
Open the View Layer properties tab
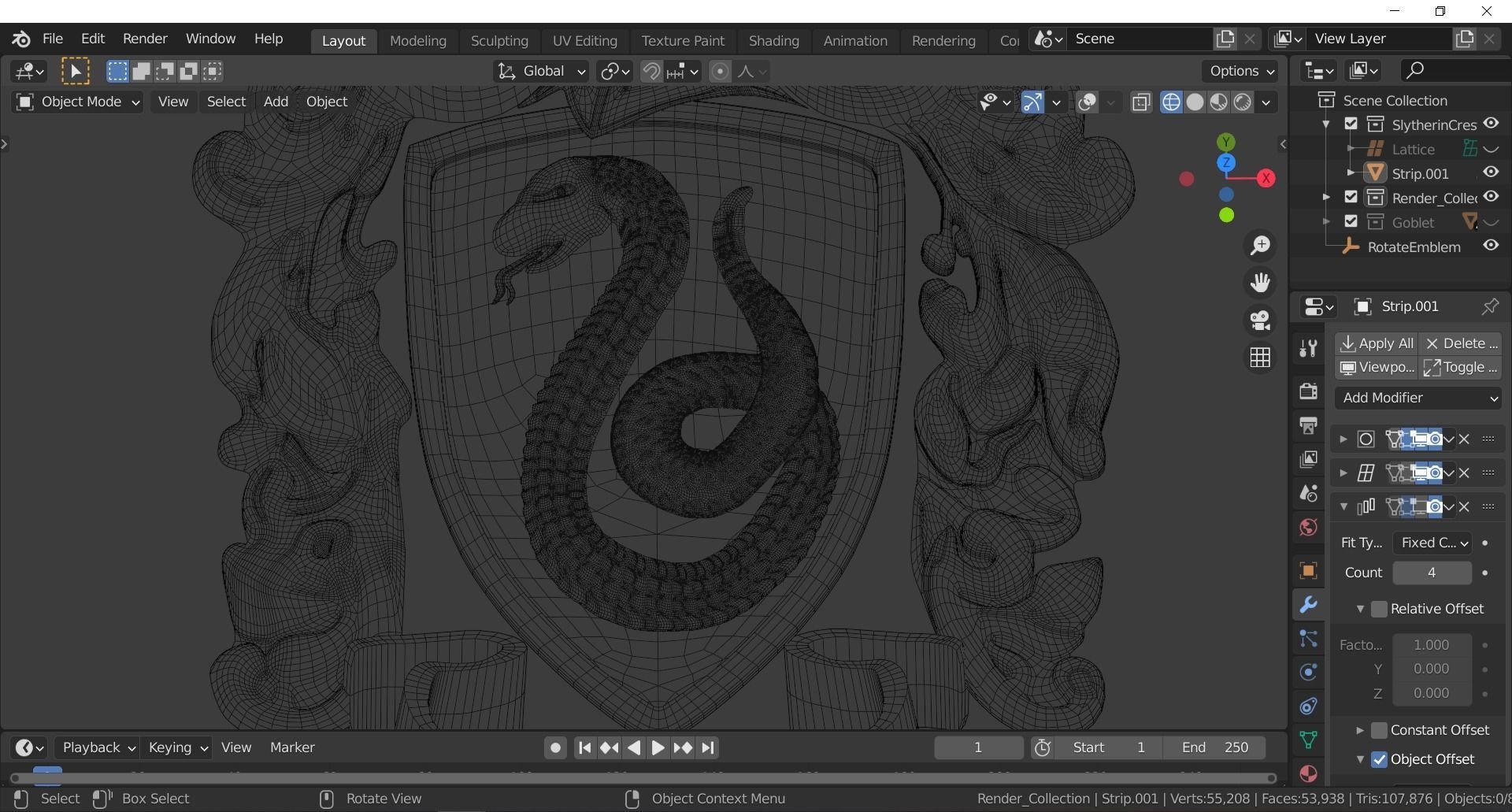[1308, 459]
